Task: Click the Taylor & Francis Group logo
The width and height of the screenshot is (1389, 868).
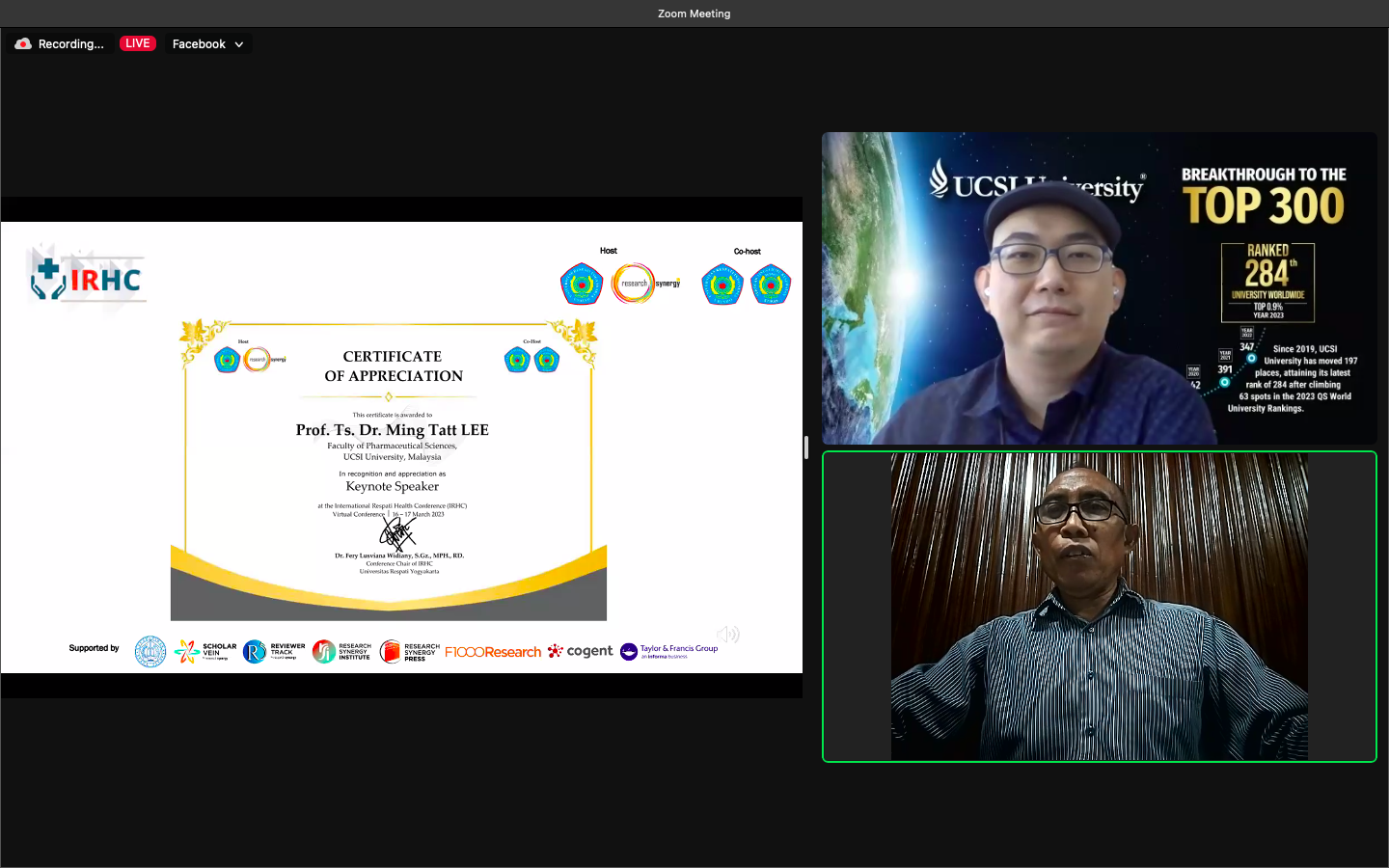Action: [x=669, y=652]
